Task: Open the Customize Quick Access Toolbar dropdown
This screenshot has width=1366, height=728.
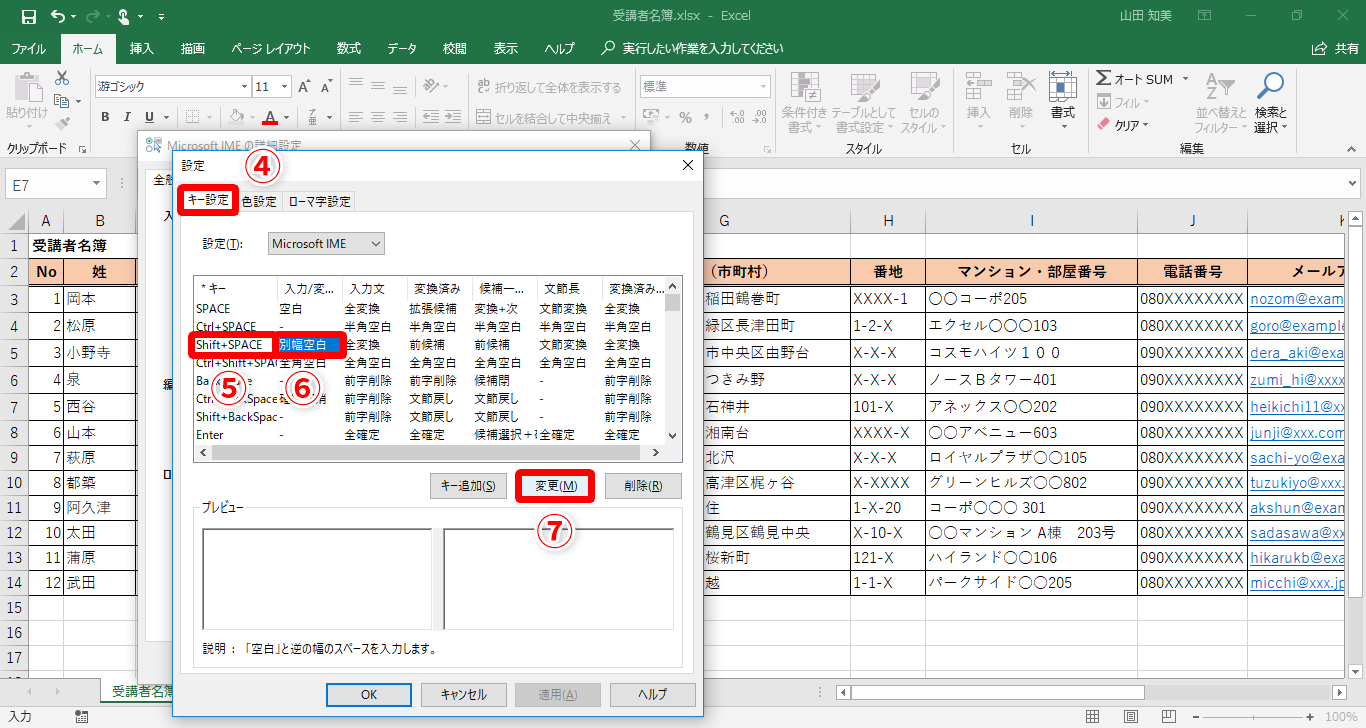Action: tap(161, 17)
